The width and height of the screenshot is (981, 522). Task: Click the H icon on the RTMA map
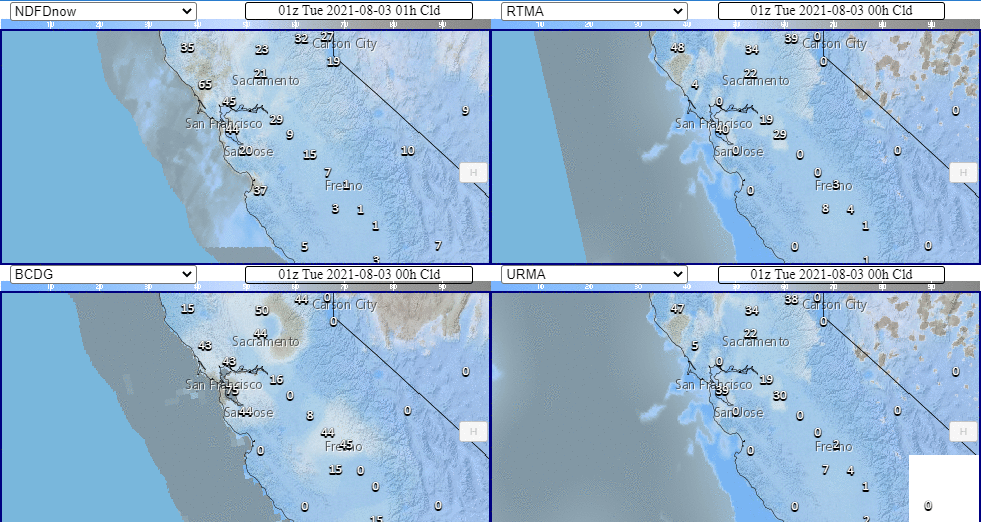962,172
